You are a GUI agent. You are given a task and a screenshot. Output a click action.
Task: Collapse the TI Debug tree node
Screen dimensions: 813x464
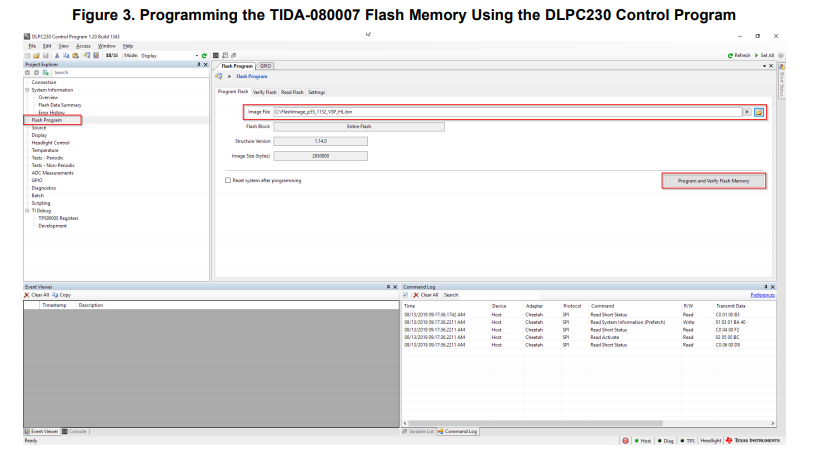coord(27,211)
